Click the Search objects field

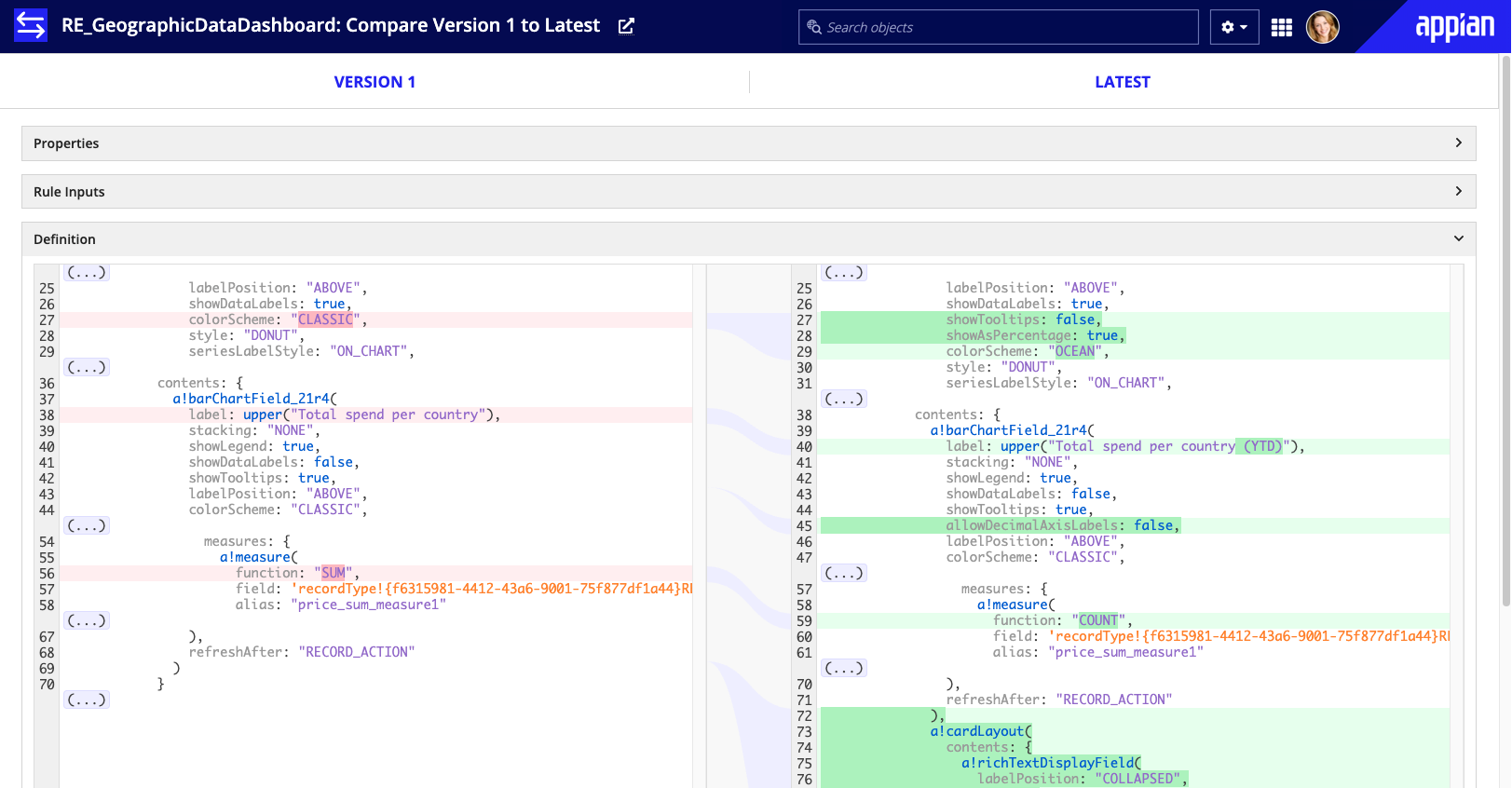click(x=999, y=27)
